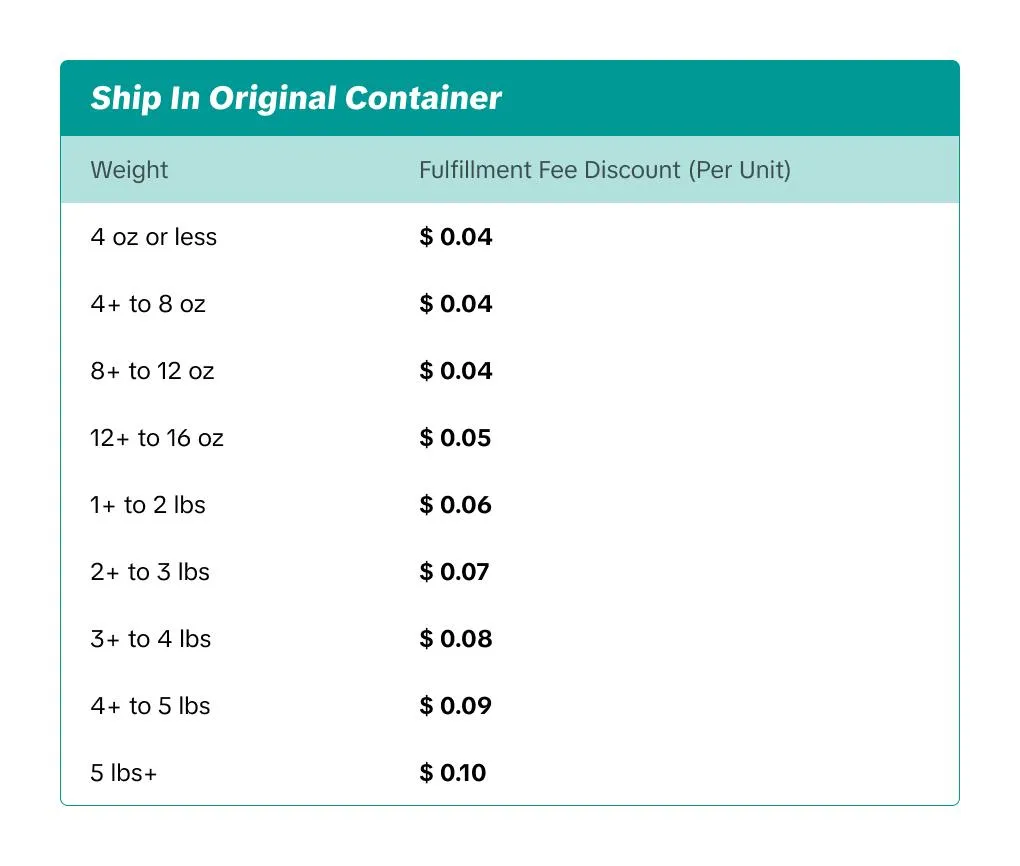The width and height of the screenshot is (1020, 866).
Task: Click the $0.05 discount value
Action: click(x=456, y=438)
